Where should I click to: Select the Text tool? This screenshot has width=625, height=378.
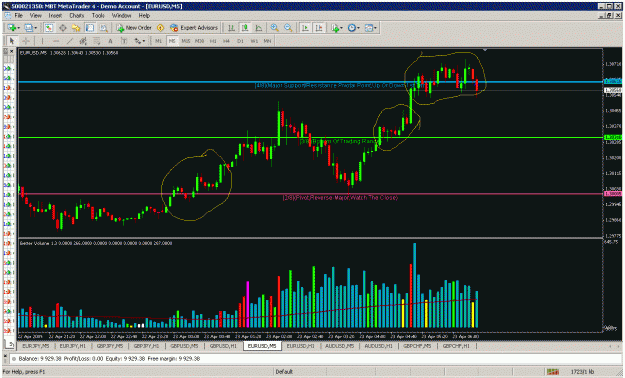pyautogui.click(x=110, y=41)
